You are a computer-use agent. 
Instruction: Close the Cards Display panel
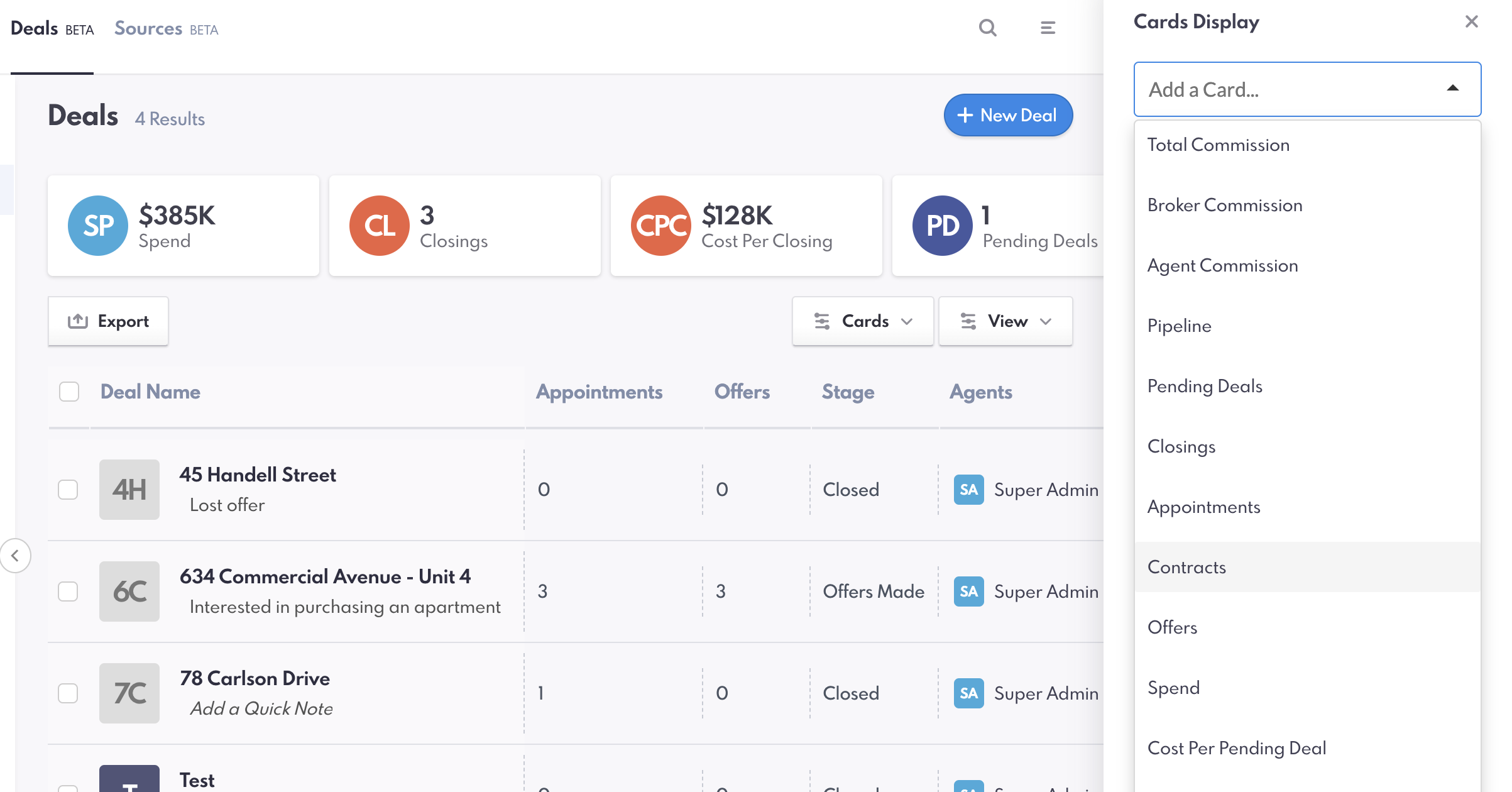click(1471, 22)
